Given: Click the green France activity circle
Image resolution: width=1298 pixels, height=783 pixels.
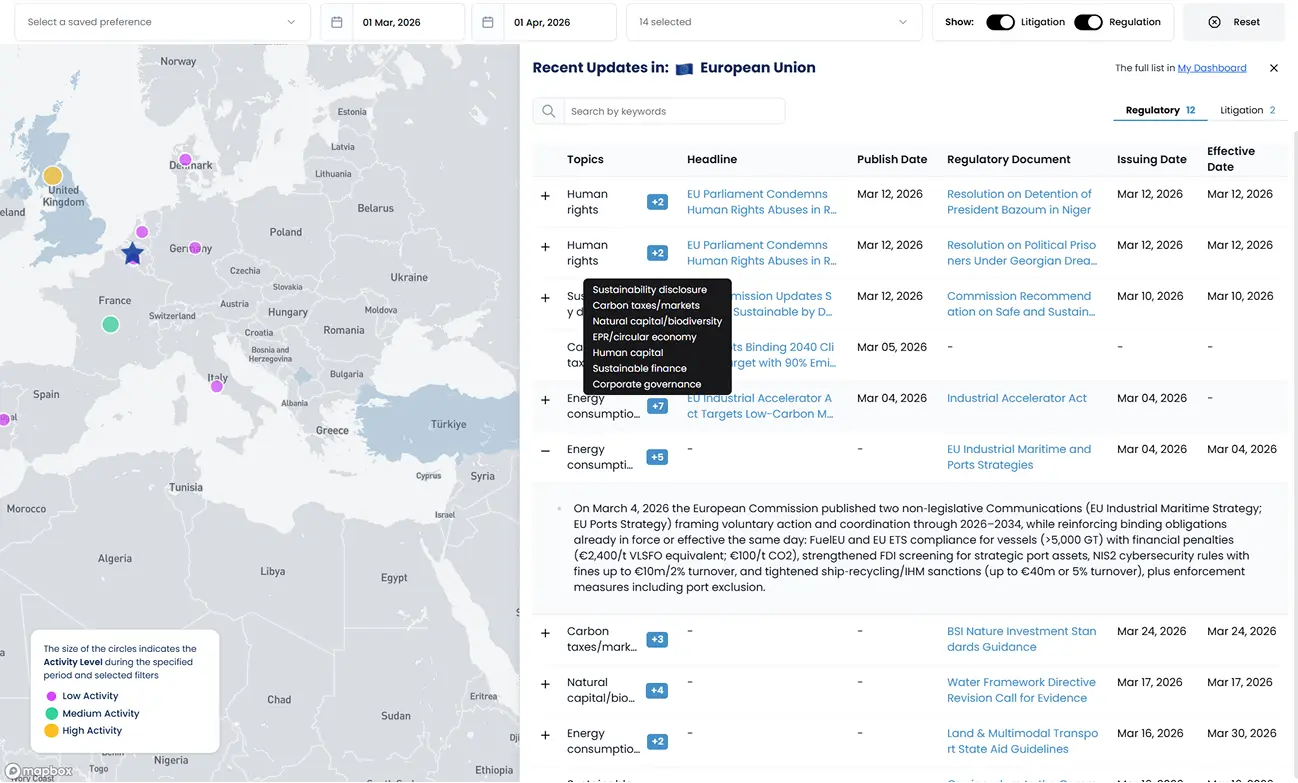Looking at the screenshot, I should point(111,324).
